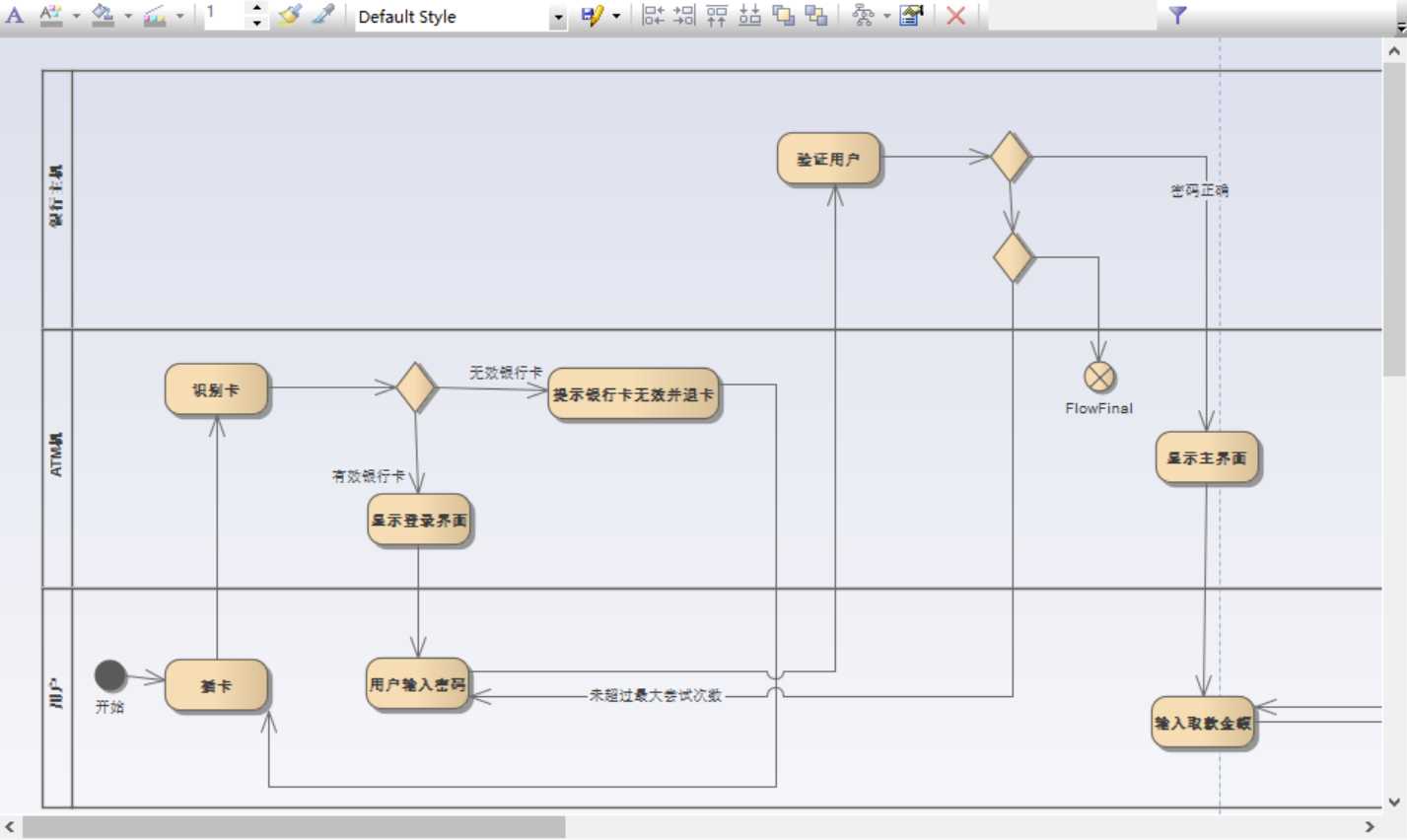Select the FlowFinal circle node

[x=1099, y=377]
